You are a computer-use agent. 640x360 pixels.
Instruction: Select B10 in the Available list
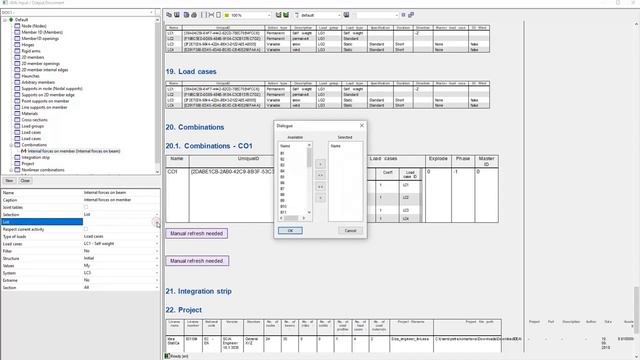[283, 207]
